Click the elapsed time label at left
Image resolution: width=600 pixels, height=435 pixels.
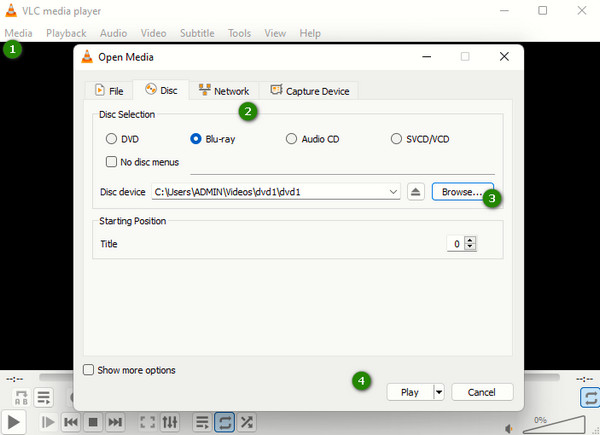(14, 379)
